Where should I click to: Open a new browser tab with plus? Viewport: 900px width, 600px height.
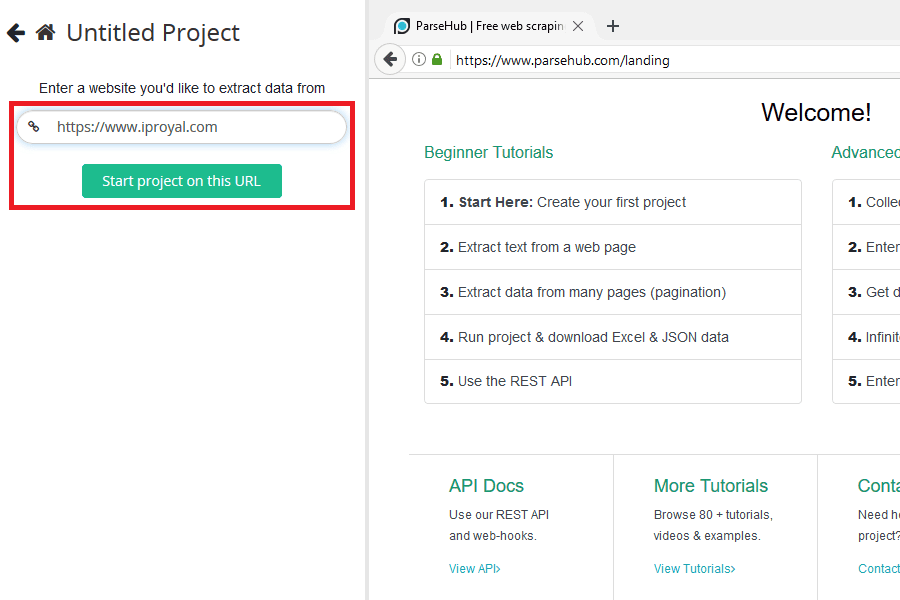613,26
